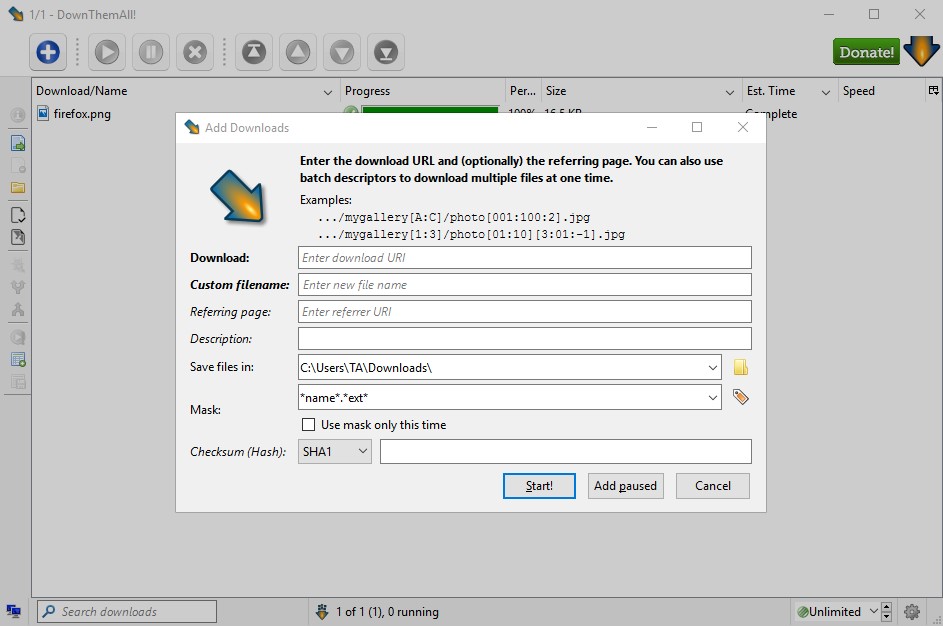Image resolution: width=943 pixels, height=626 pixels.
Task: Click the Pause toolbar icon
Action: pos(152,52)
